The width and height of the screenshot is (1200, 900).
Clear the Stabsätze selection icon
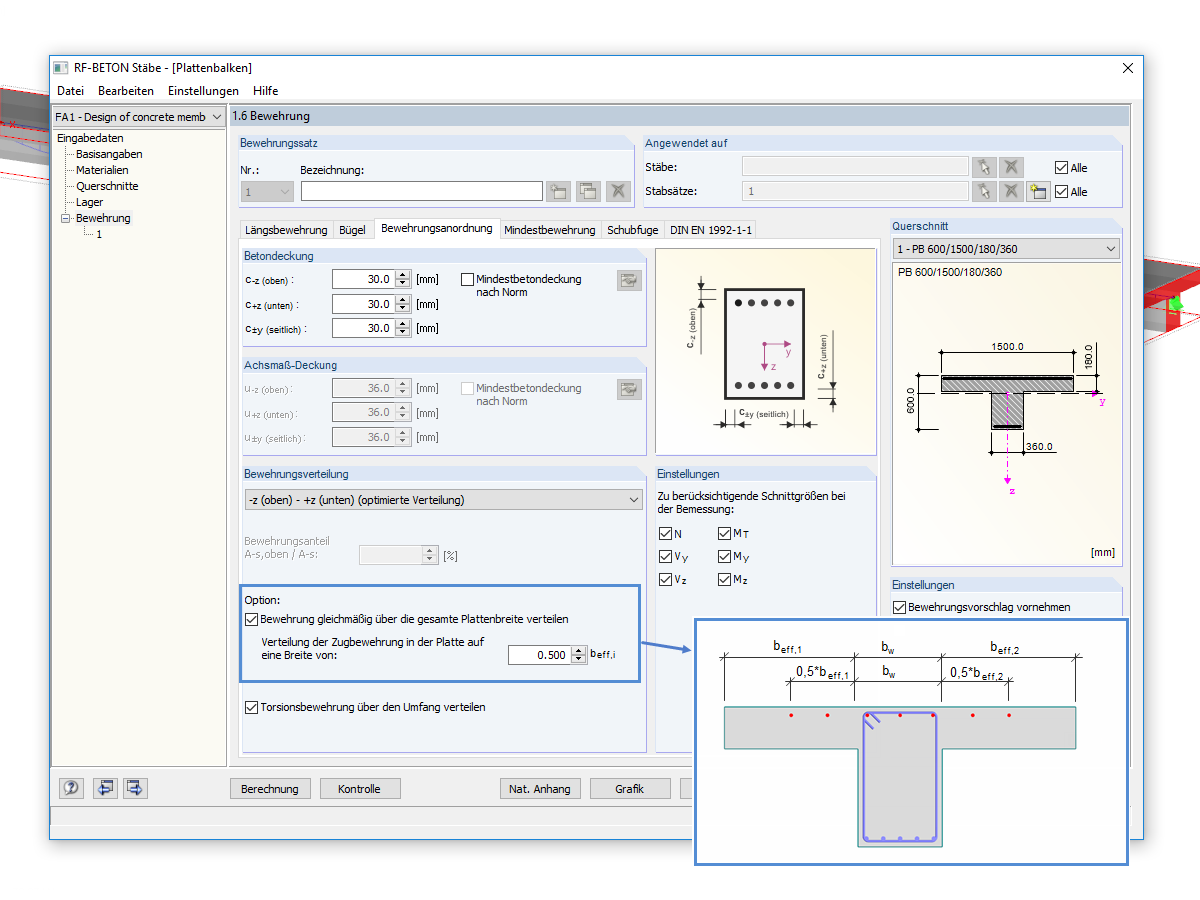pos(1012,191)
